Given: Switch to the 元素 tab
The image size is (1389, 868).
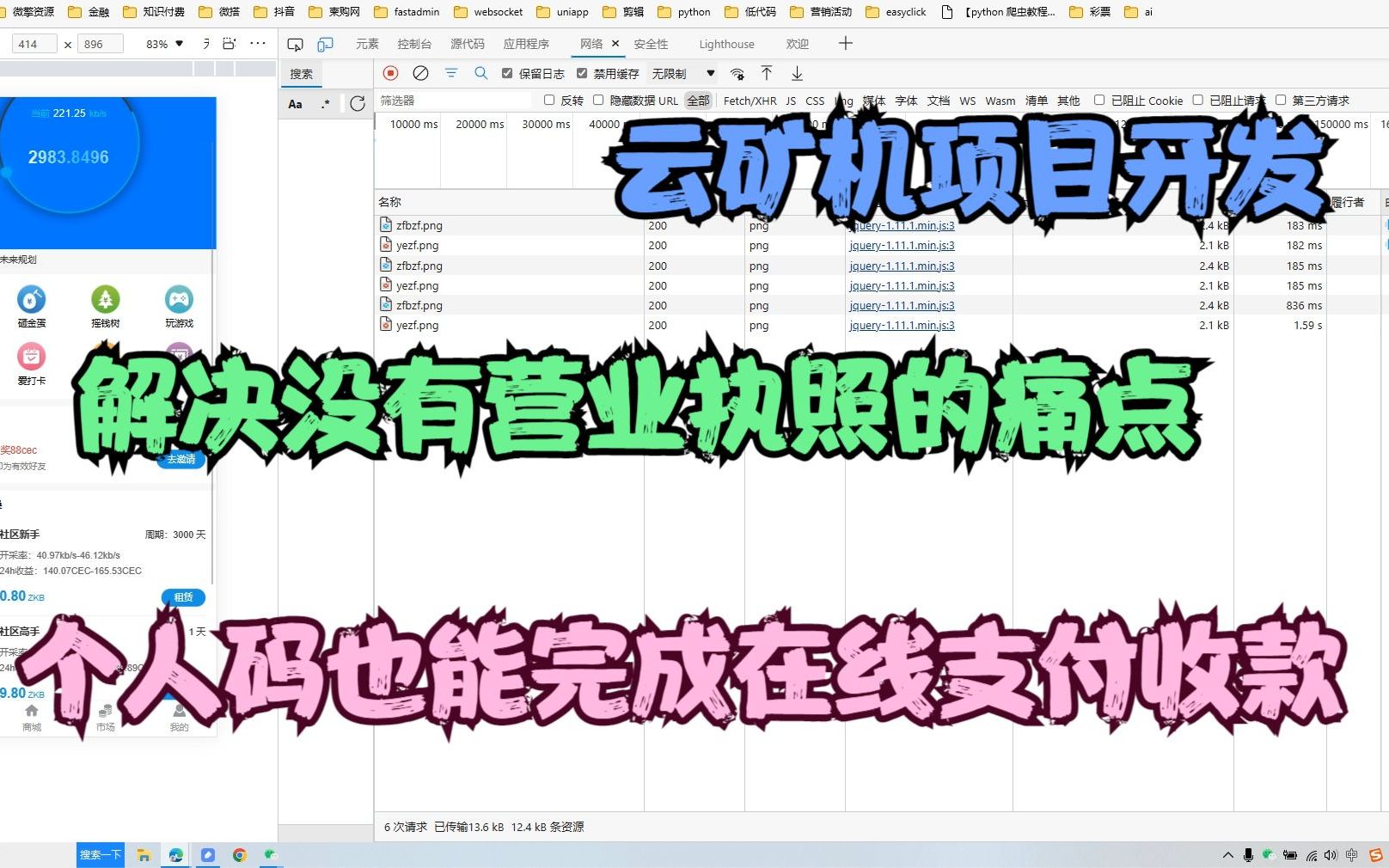Looking at the screenshot, I should click(367, 44).
